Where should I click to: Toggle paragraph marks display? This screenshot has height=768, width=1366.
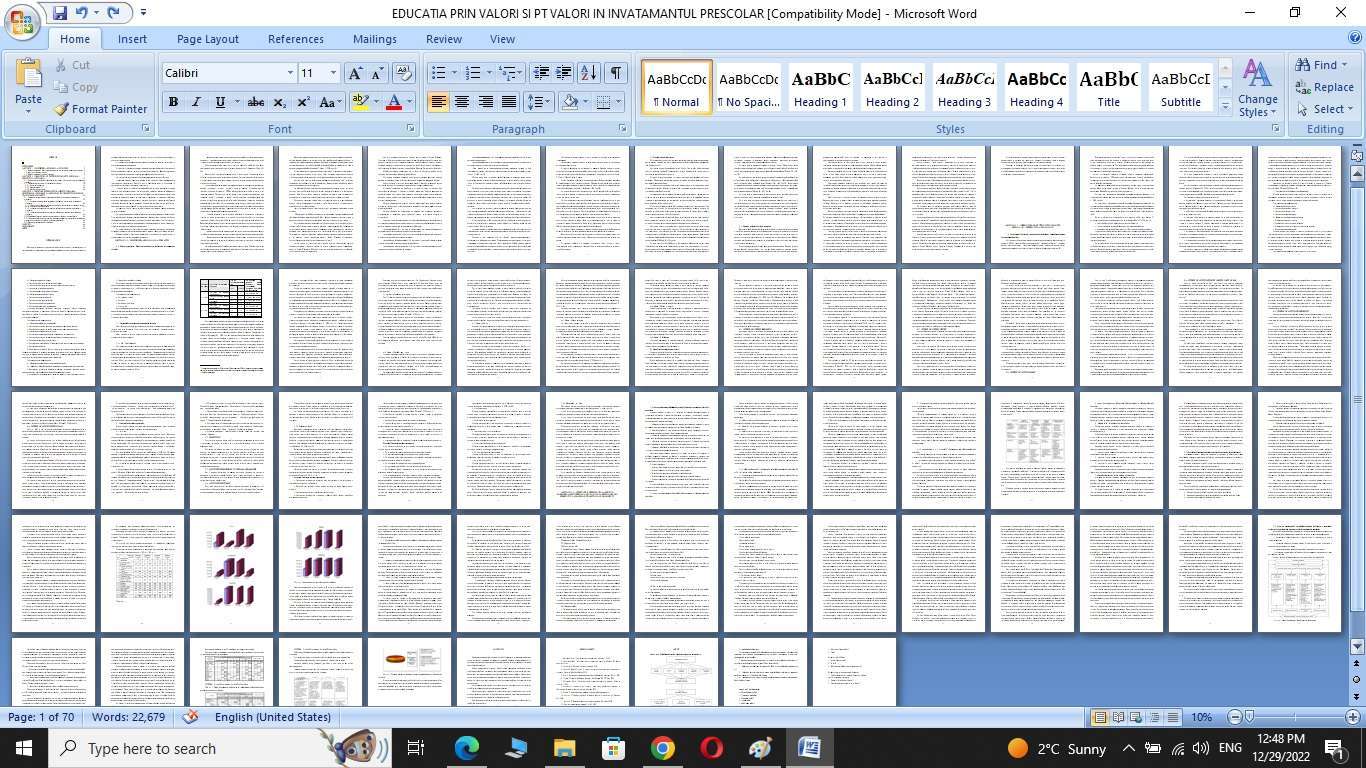tap(616, 73)
